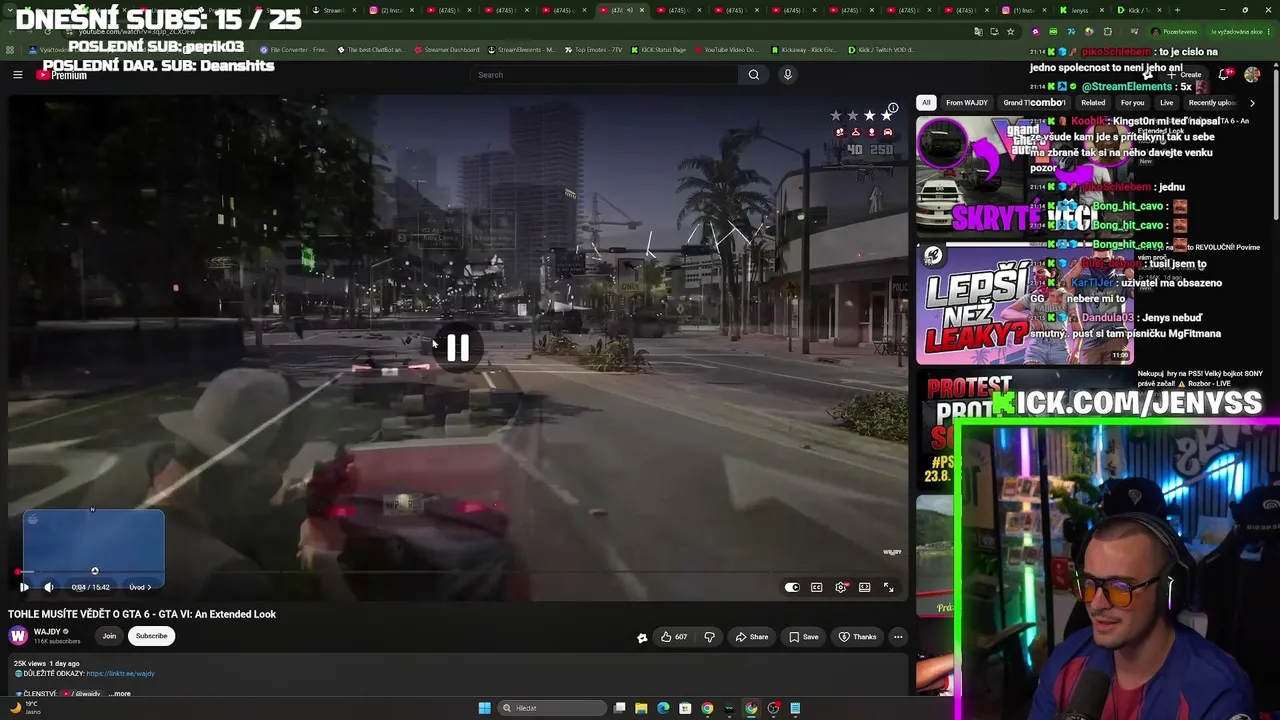Image resolution: width=1280 pixels, height=720 pixels.
Task: Open the Streamer Dashboard bookmark
Action: point(447,50)
